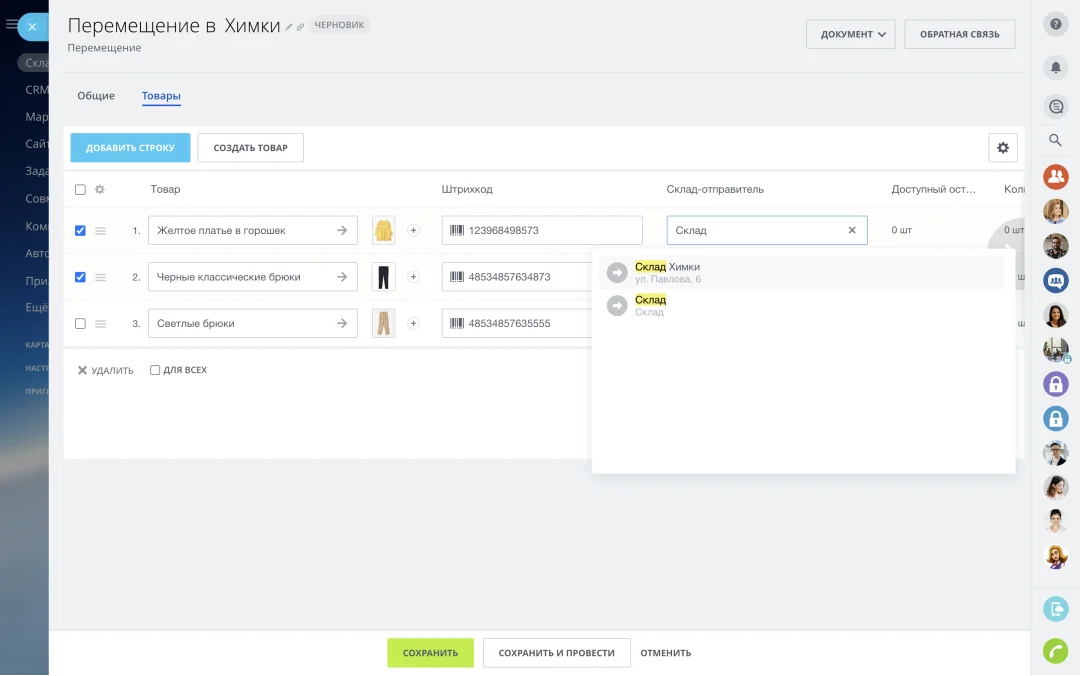
Task: Open table settings gear button
Action: coord(1002,148)
